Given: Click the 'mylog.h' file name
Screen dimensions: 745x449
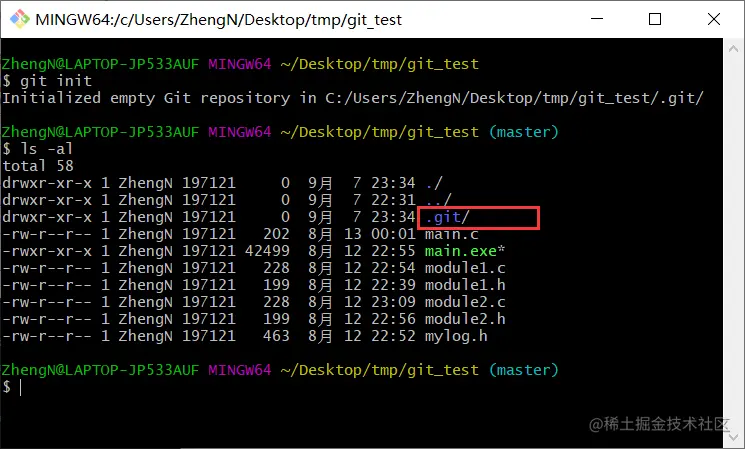Looking at the screenshot, I should [x=456, y=336].
